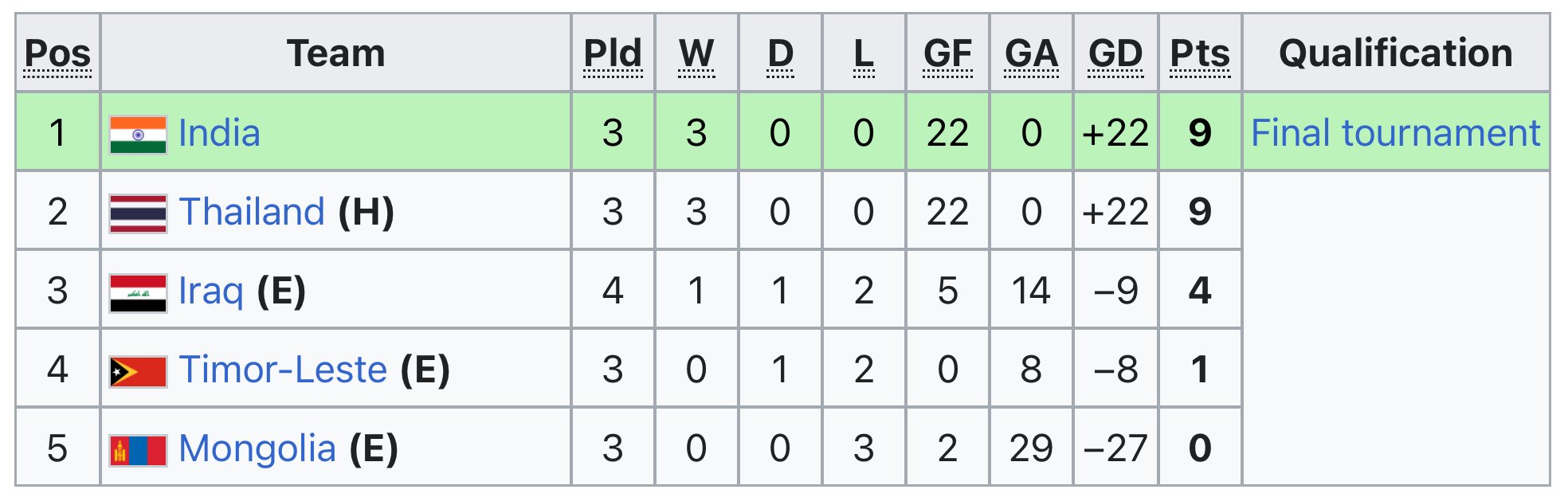Open the Thailand team link
This screenshot has width=1568, height=501.
point(252,212)
